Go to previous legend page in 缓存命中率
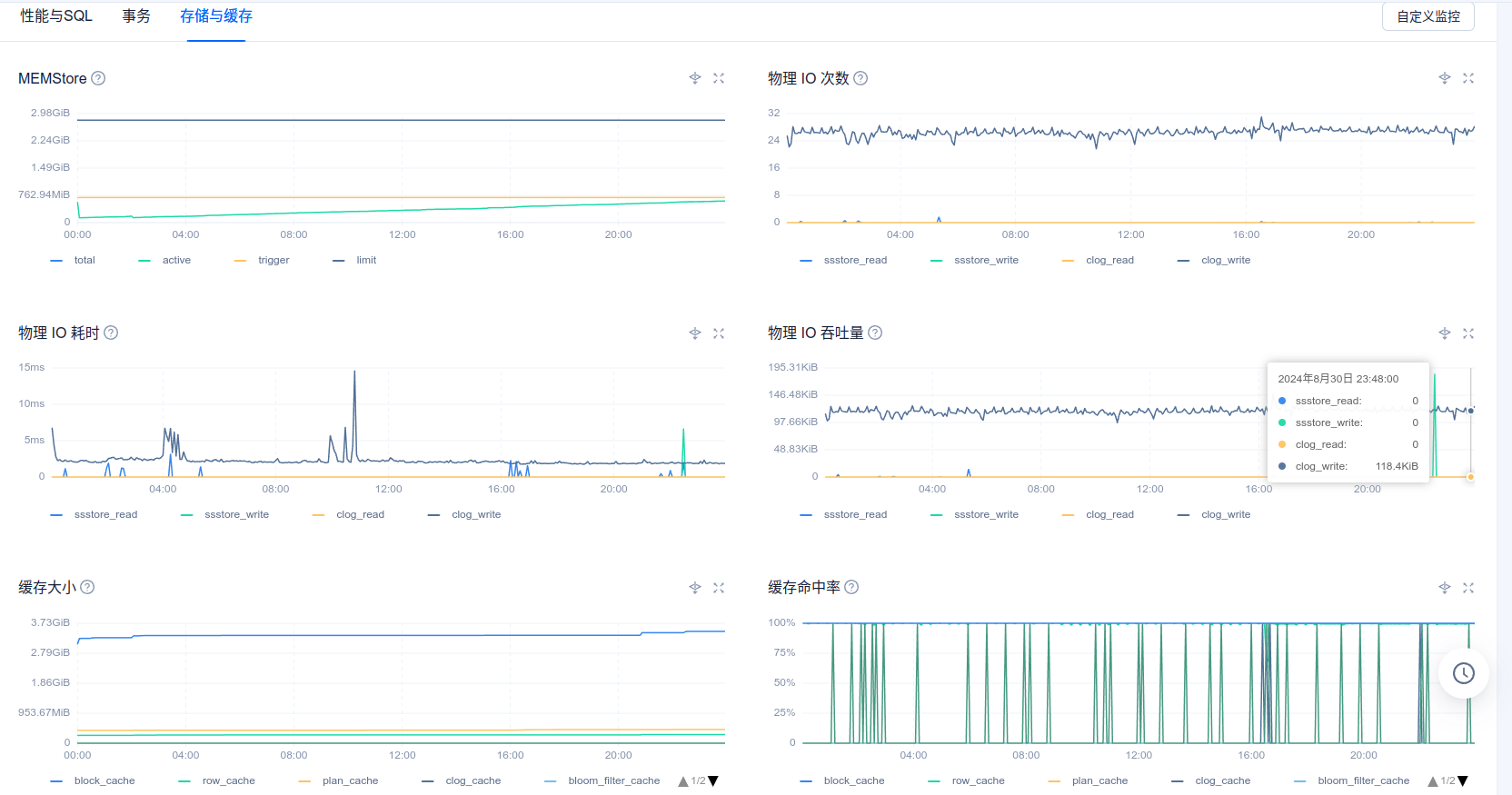1512x795 pixels. 1433,781
